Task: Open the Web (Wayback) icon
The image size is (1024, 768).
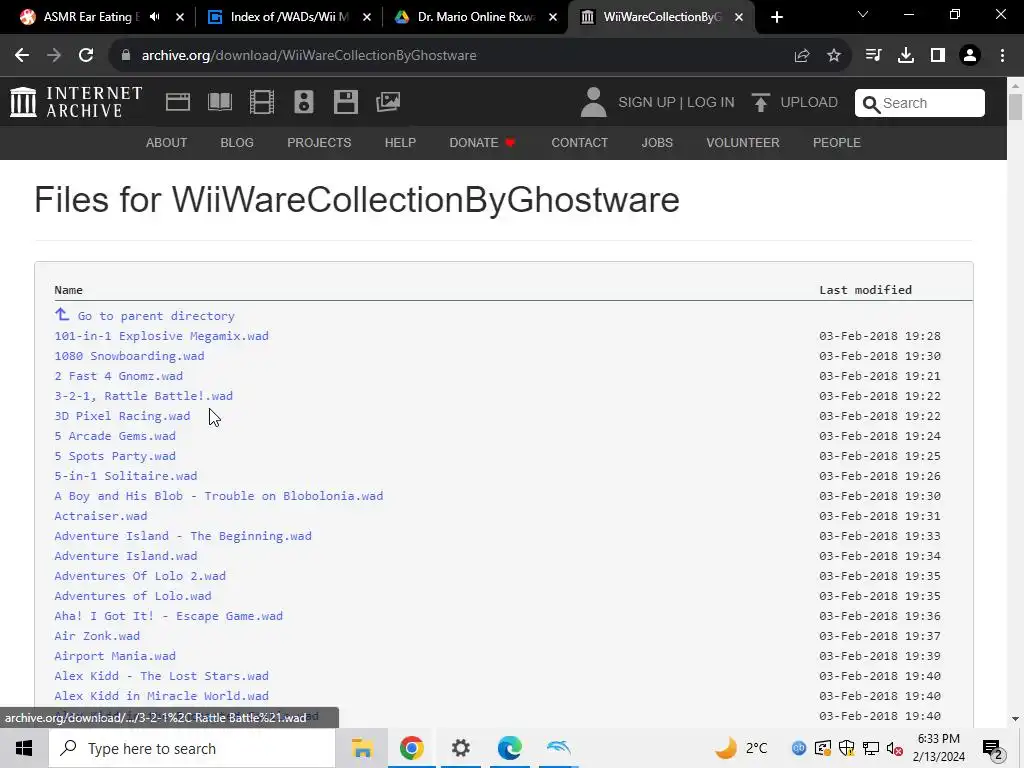Action: [x=178, y=102]
